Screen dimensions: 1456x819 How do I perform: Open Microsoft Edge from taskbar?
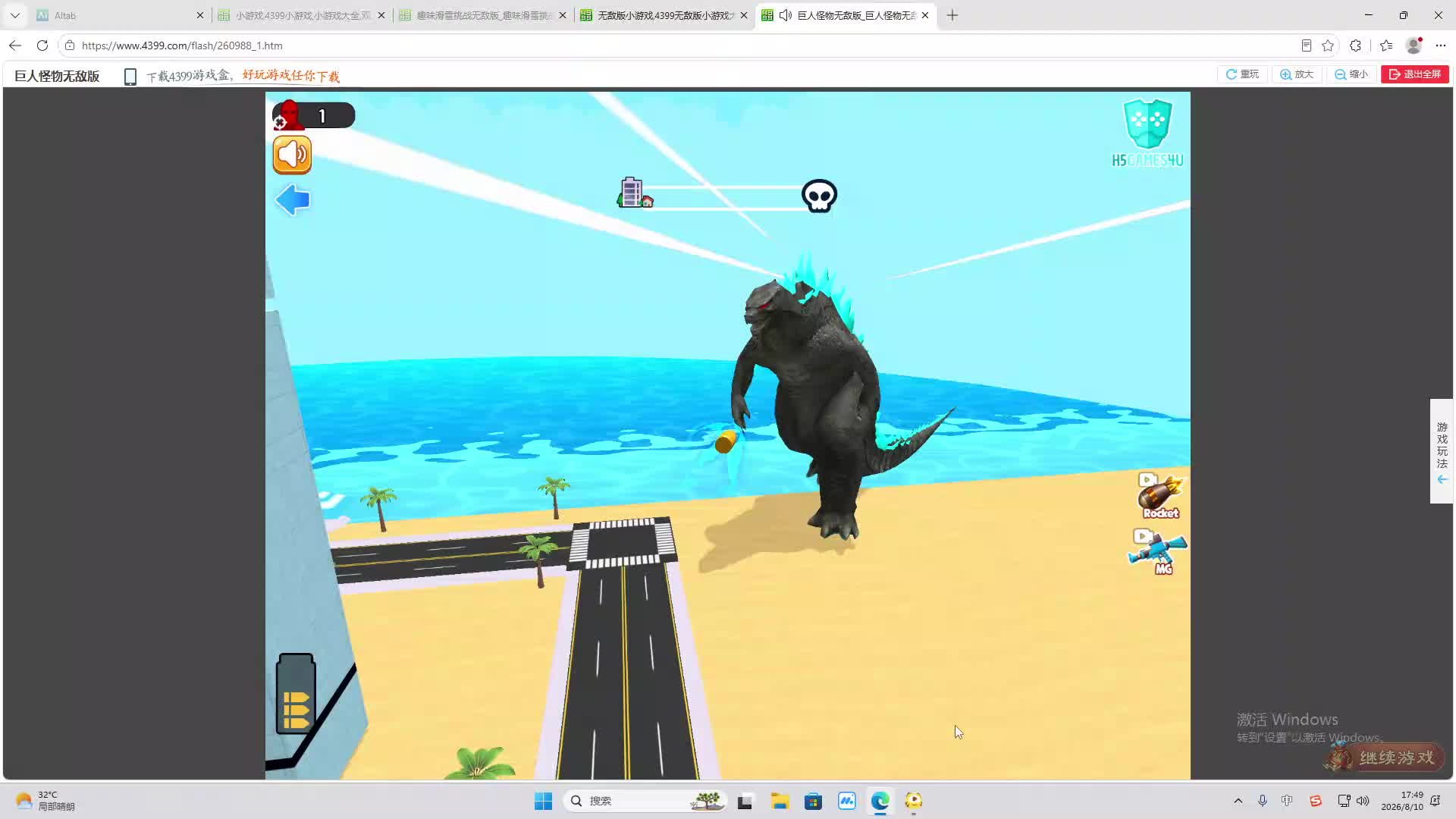pyautogui.click(x=880, y=801)
